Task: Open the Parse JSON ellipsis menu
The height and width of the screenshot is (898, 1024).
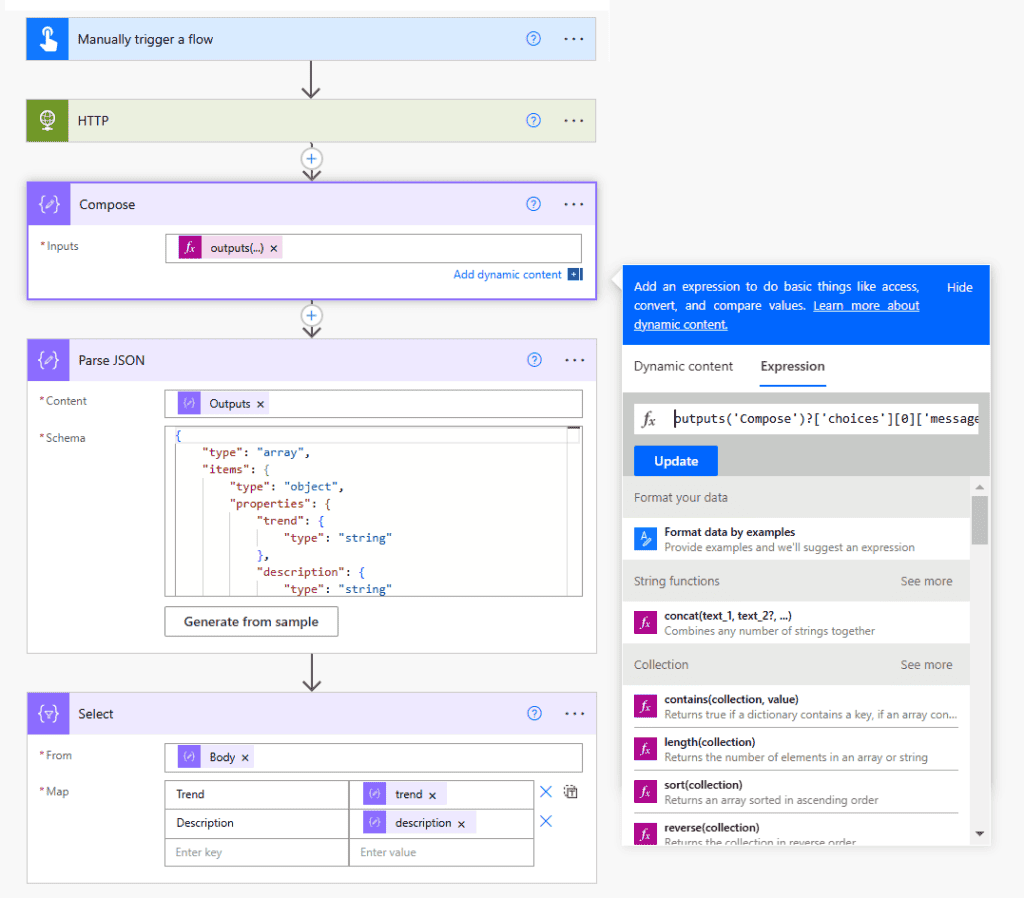Action: point(574,360)
